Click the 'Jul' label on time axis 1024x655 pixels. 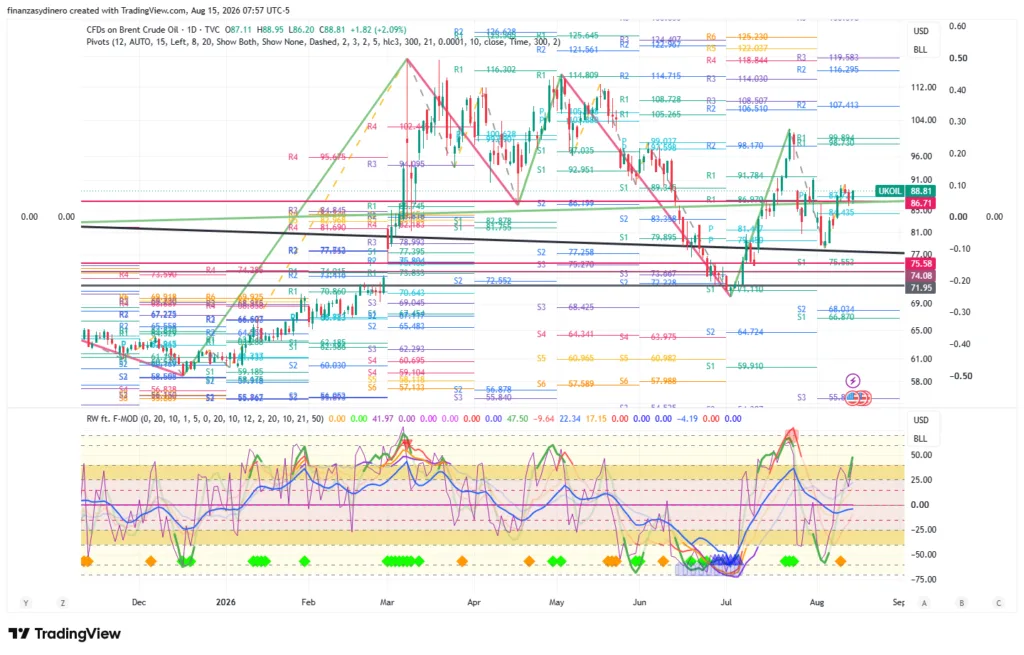click(726, 602)
